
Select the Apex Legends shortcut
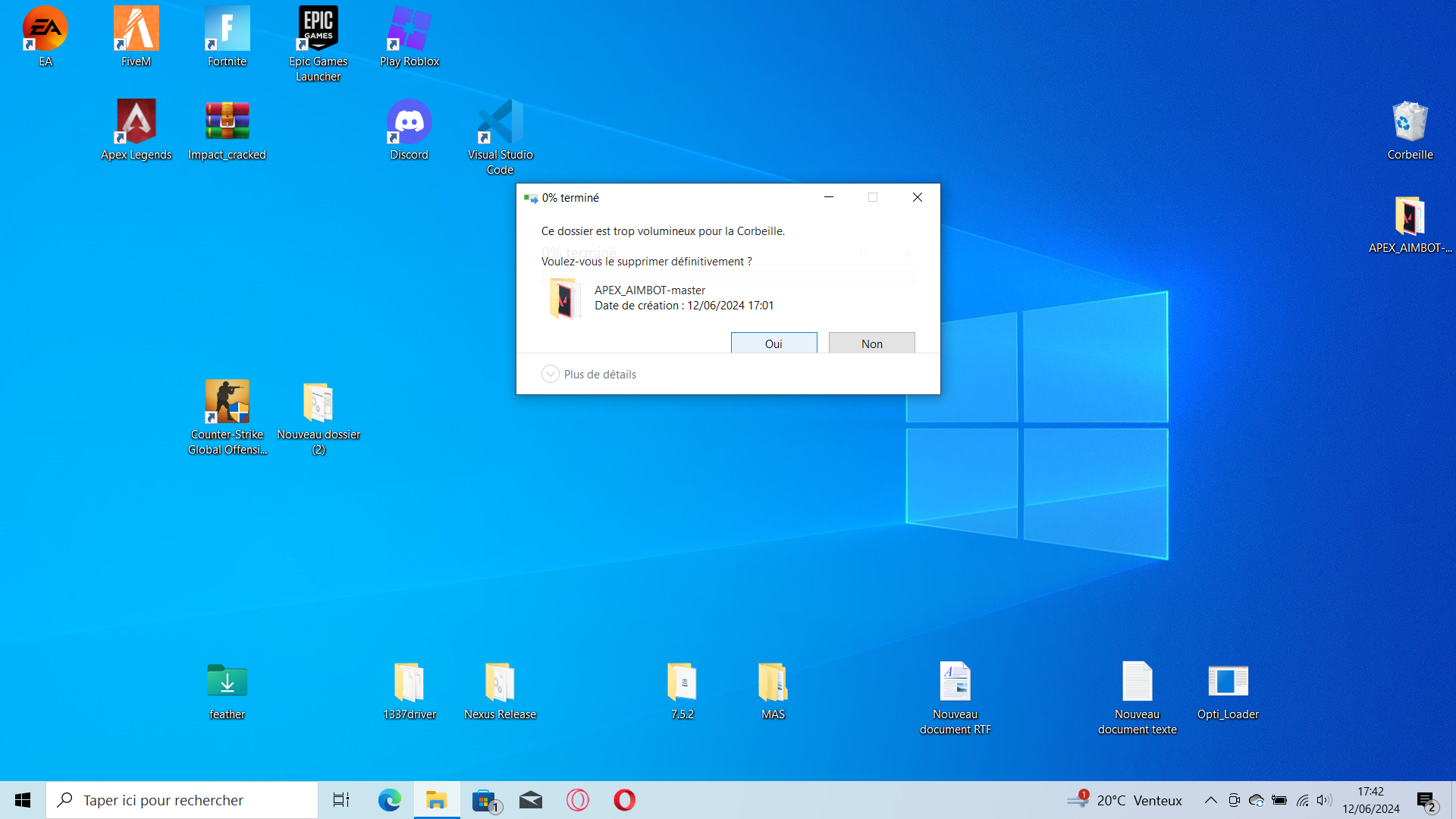(x=136, y=122)
